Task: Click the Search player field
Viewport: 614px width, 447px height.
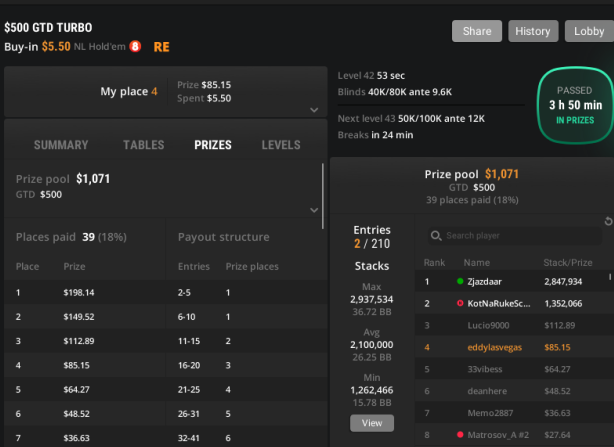Action: point(515,236)
